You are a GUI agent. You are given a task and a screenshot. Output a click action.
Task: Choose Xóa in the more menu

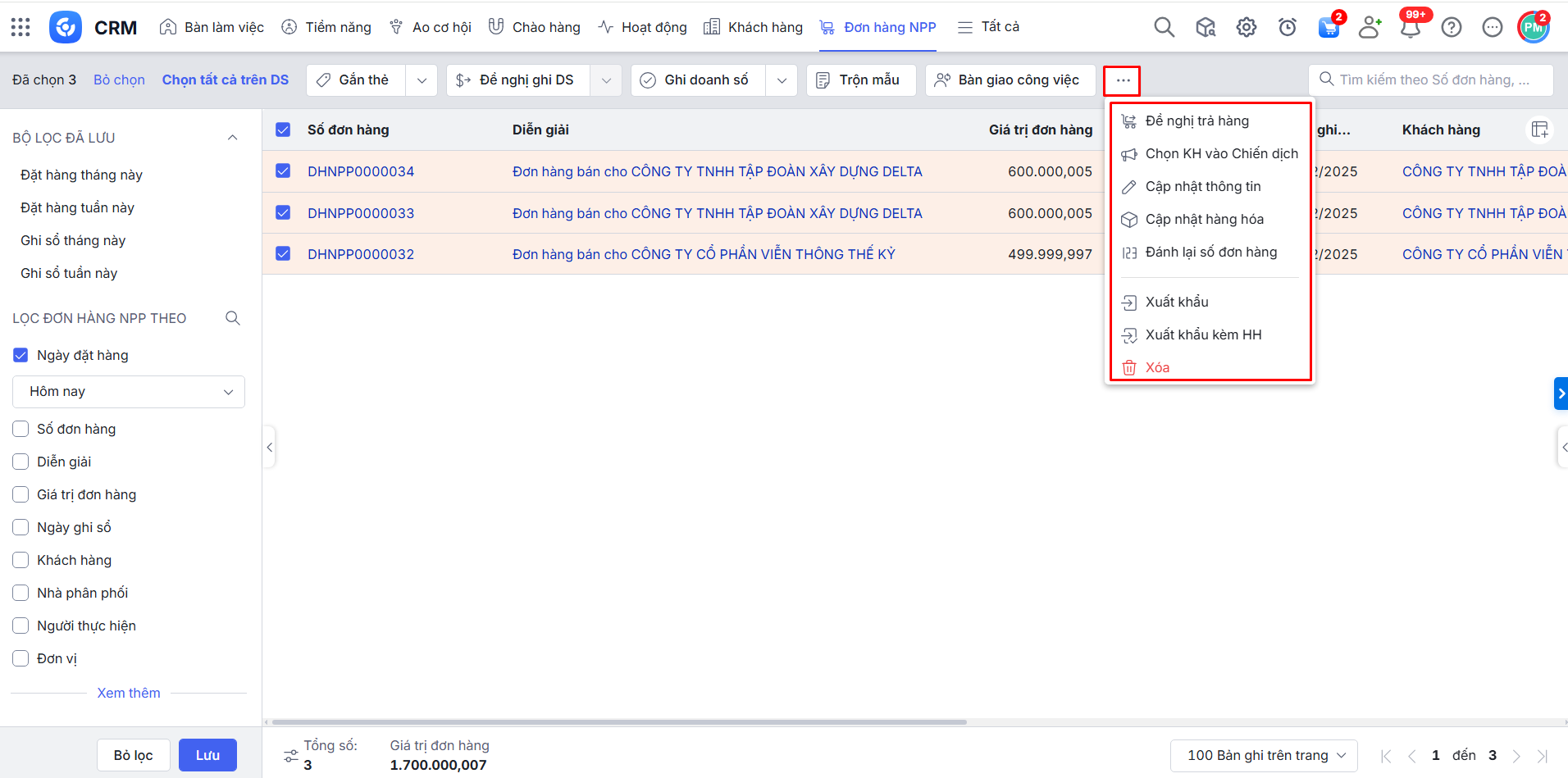[x=1157, y=367]
